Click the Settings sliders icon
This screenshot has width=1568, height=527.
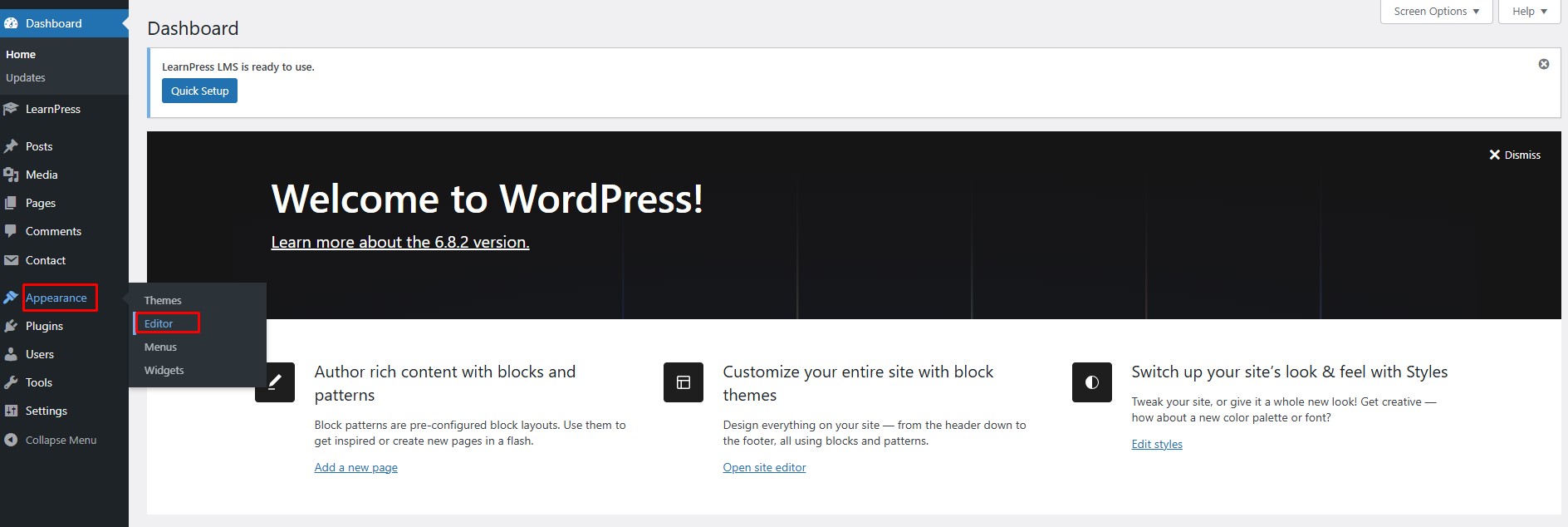(x=11, y=411)
